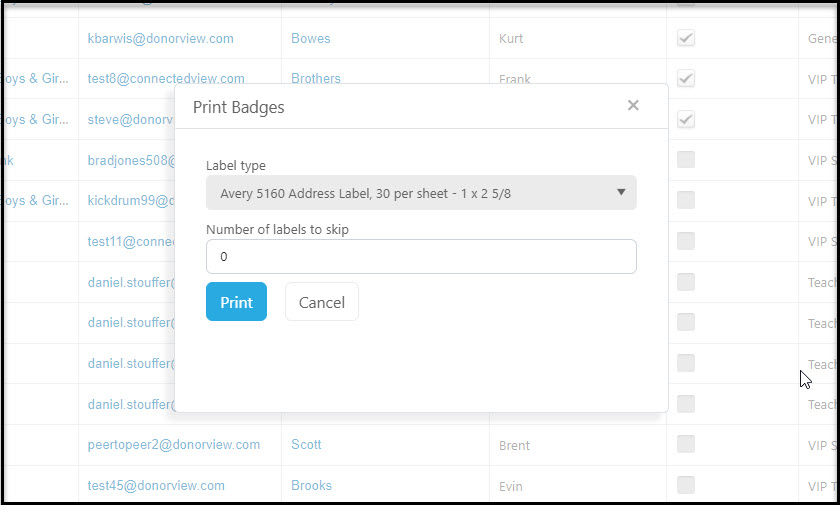Toggle checkbox in Evin Brooks row

686,485
